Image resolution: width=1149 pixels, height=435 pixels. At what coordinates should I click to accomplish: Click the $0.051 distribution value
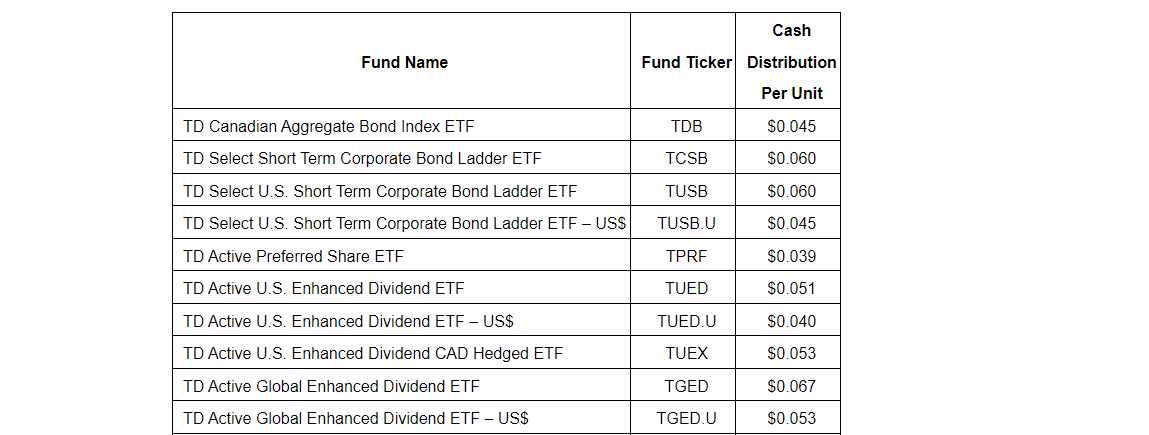pos(791,288)
